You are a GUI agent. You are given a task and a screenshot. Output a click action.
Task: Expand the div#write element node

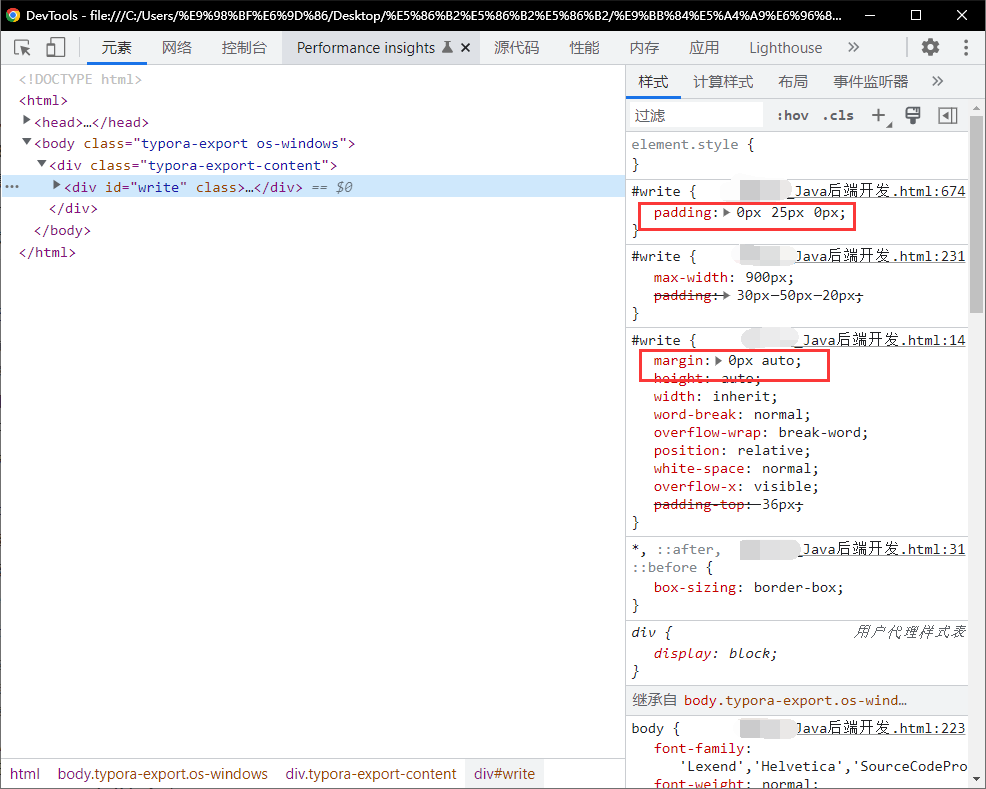point(57,185)
